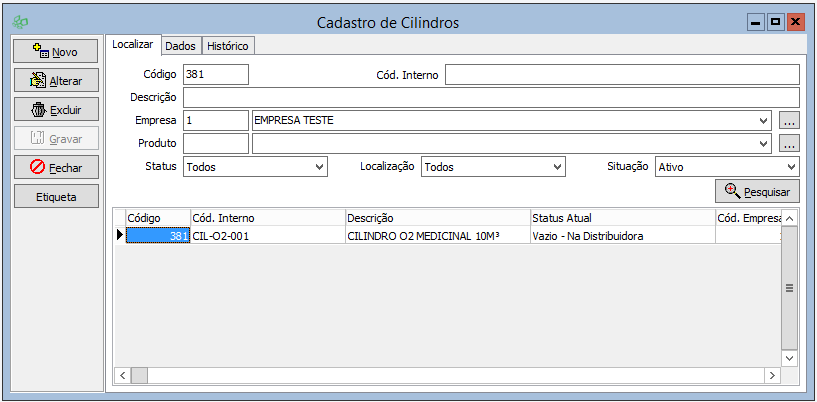Switch to the Dados tab
This screenshot has height=402, width=817.
coord(180,46)
